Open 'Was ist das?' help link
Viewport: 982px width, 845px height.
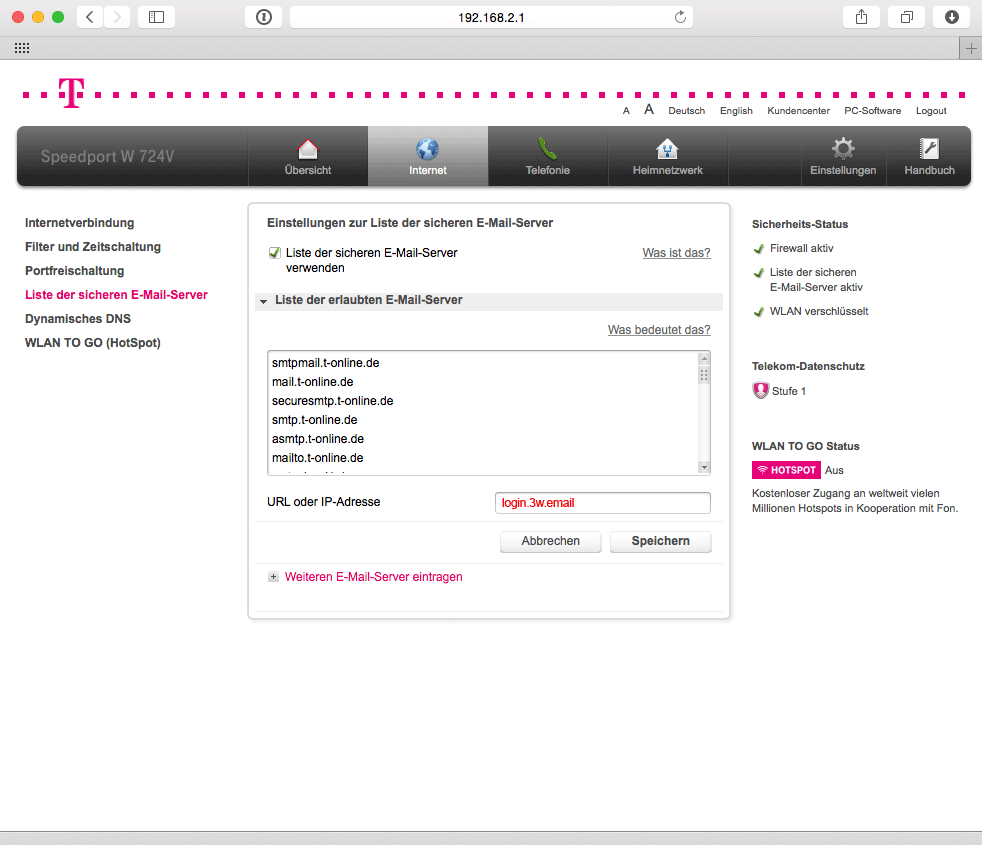pos(676,253)
